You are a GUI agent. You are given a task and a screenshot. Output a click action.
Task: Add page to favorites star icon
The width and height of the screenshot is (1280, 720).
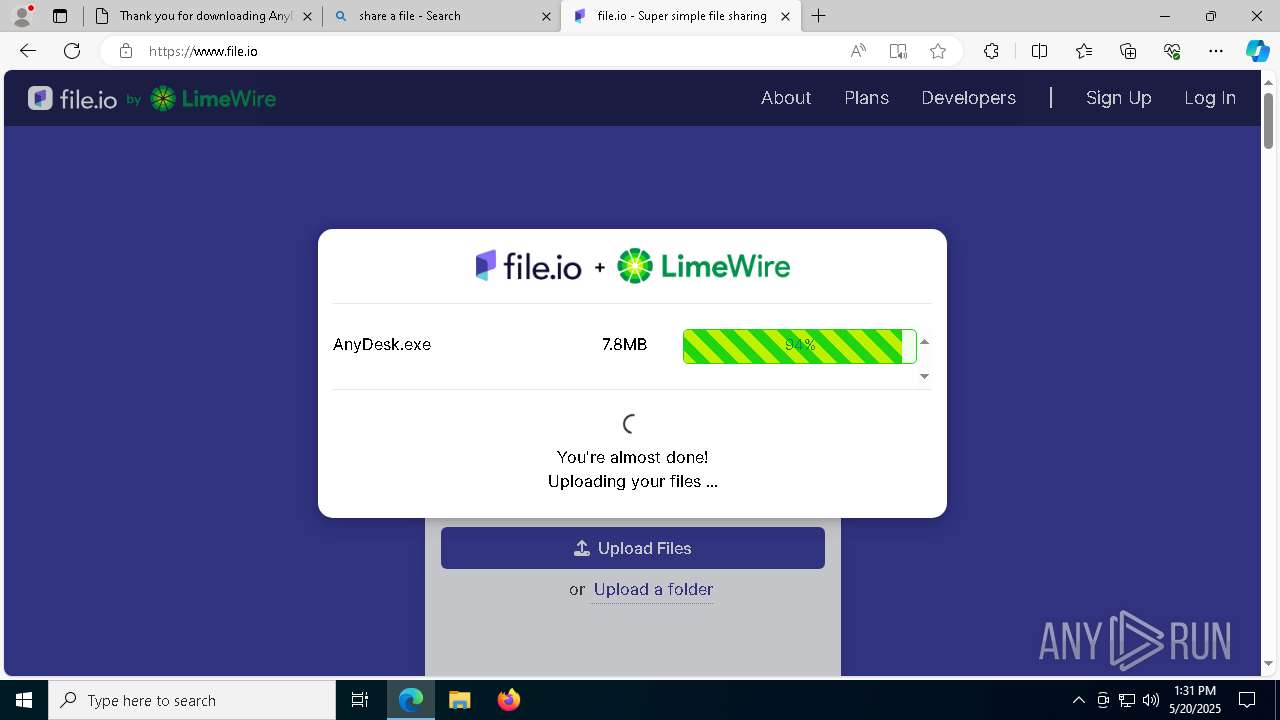point(938,51)
